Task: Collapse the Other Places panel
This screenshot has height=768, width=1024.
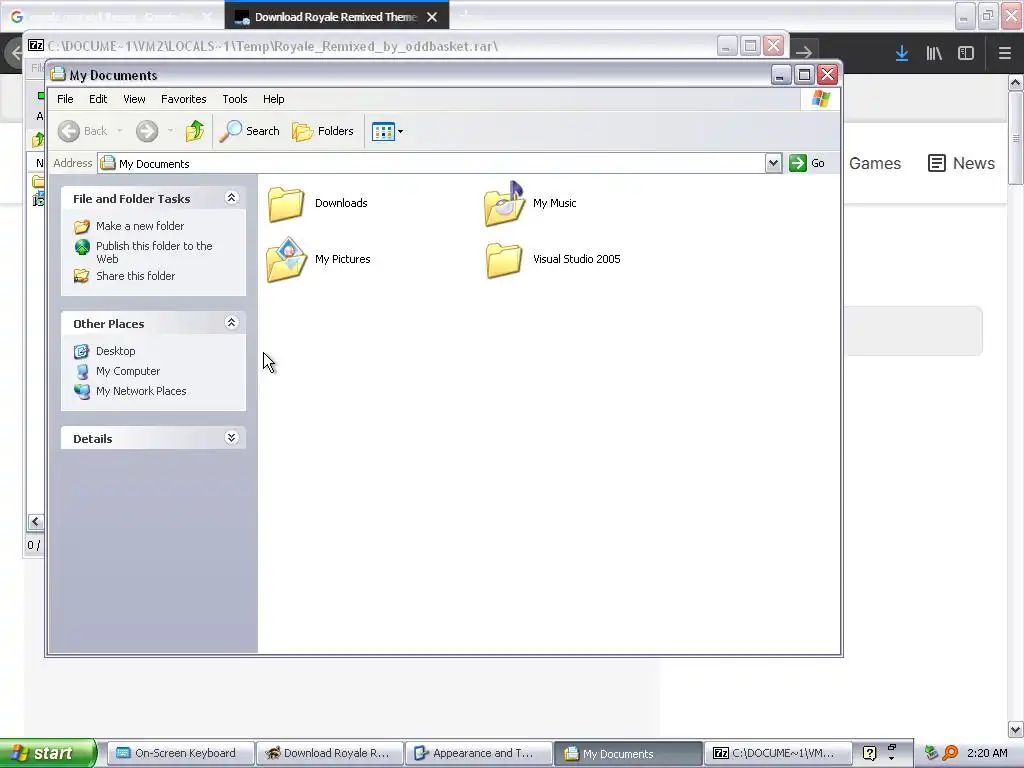Action: click(x=231, y=323)
